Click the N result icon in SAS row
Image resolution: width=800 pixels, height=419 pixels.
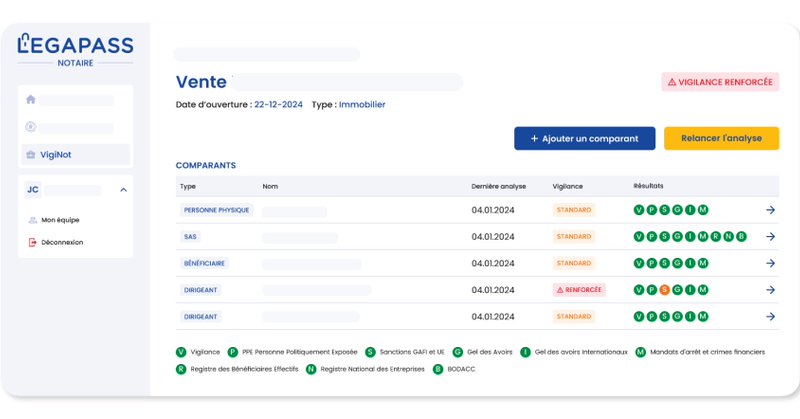[729, 236]
